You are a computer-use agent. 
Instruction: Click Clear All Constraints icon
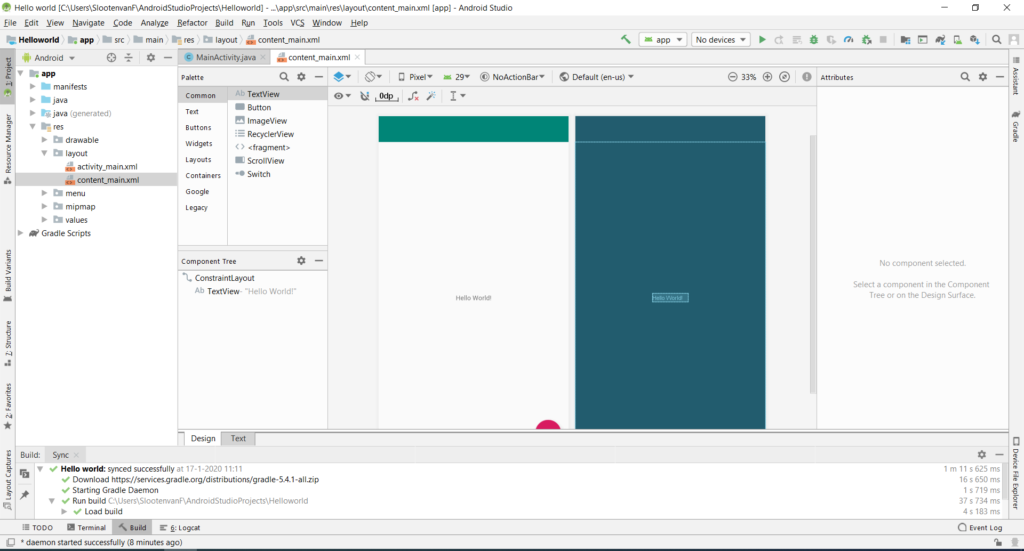tap(413, 96)
